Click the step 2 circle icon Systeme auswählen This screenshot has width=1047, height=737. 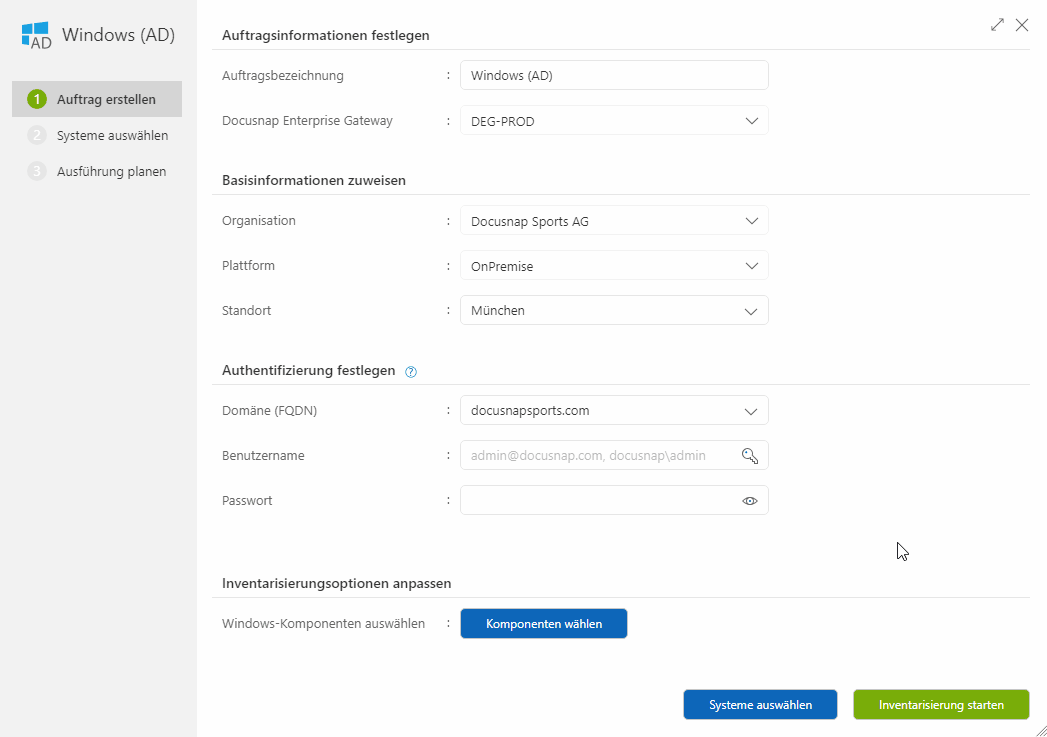click(x=36, y=135)
